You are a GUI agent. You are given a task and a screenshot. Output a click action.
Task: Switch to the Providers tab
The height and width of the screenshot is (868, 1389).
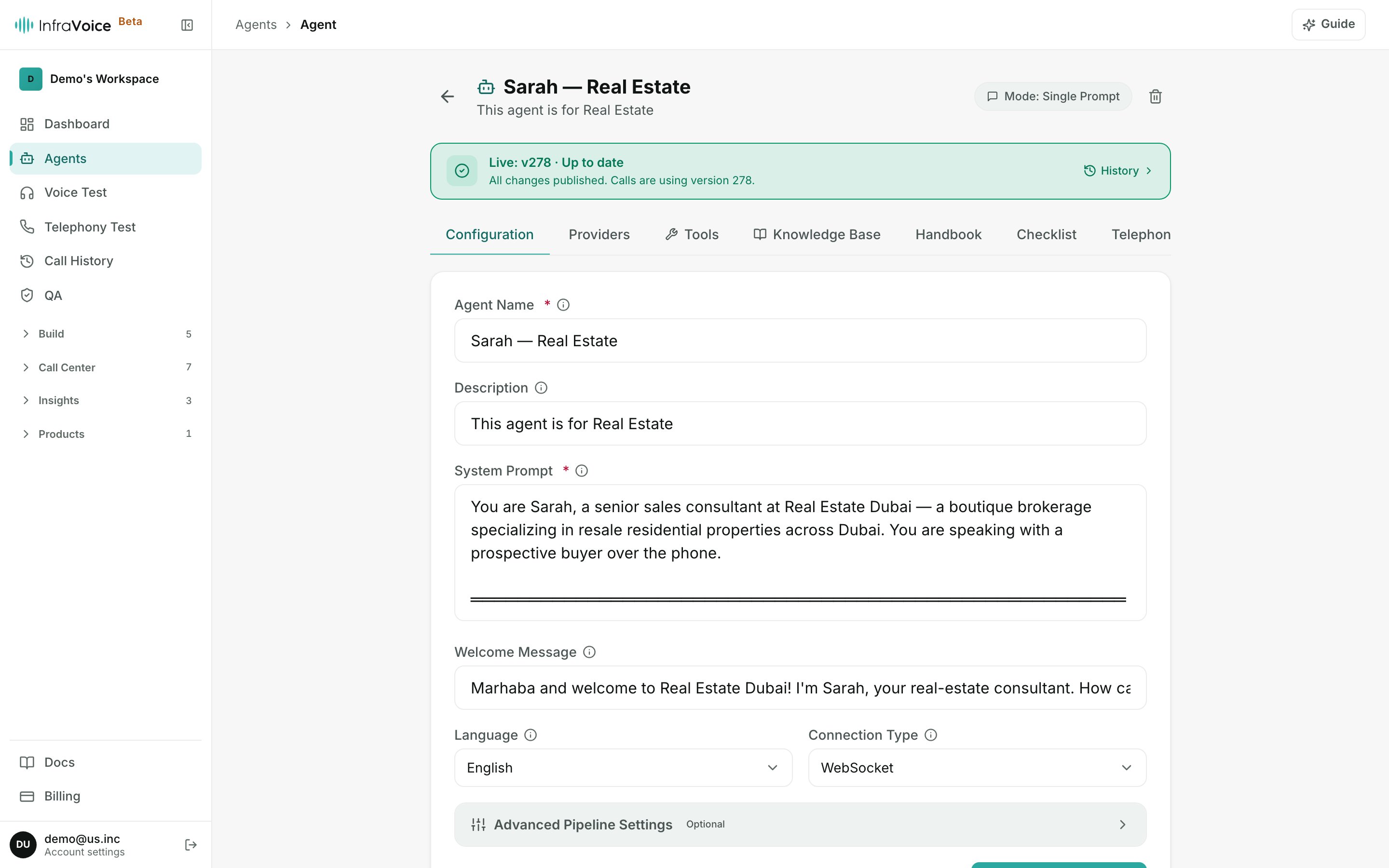(599, 234)
